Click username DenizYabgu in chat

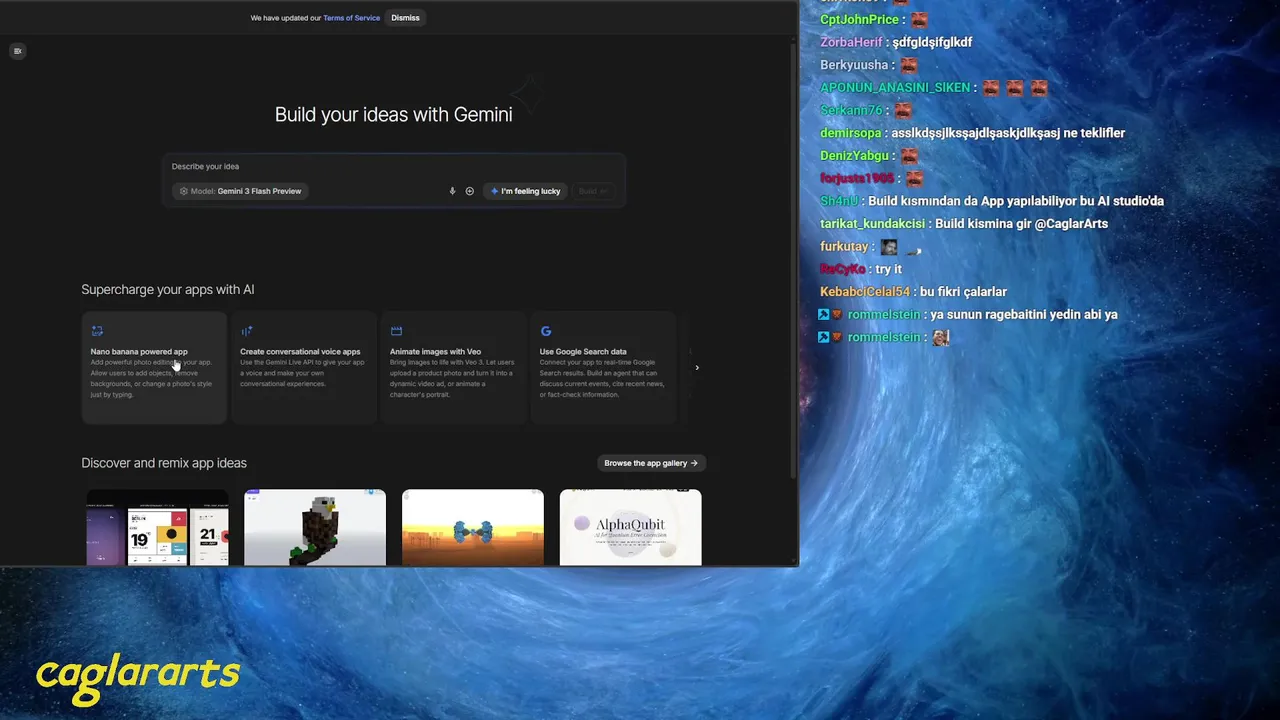(x=854, y=156)
